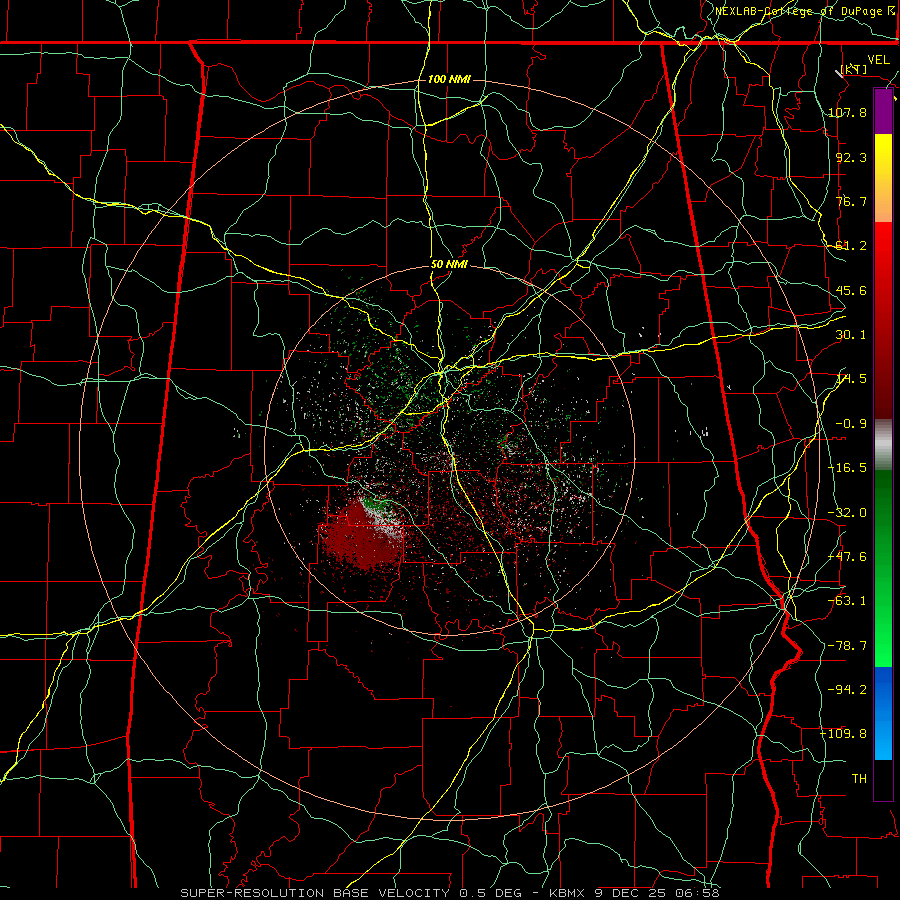Click the 30.1 value on velocity scale

(x=851, y=335)
